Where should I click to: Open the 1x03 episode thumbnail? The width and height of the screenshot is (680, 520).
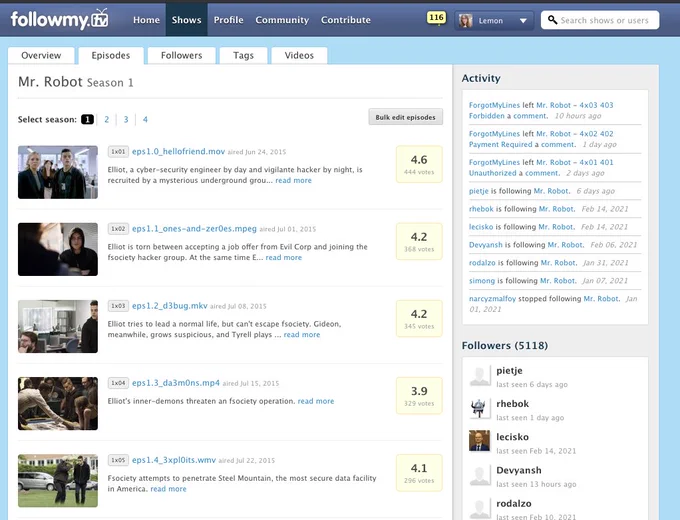[x=58, y=327]
